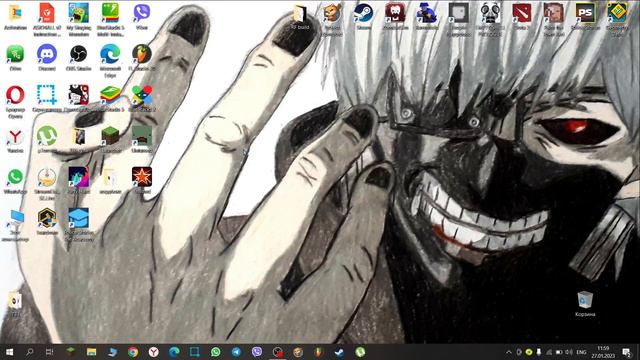This screenshot has width=640, height=360.
Task: Open Task View on the taskbar
Action: tap(49, 352)
